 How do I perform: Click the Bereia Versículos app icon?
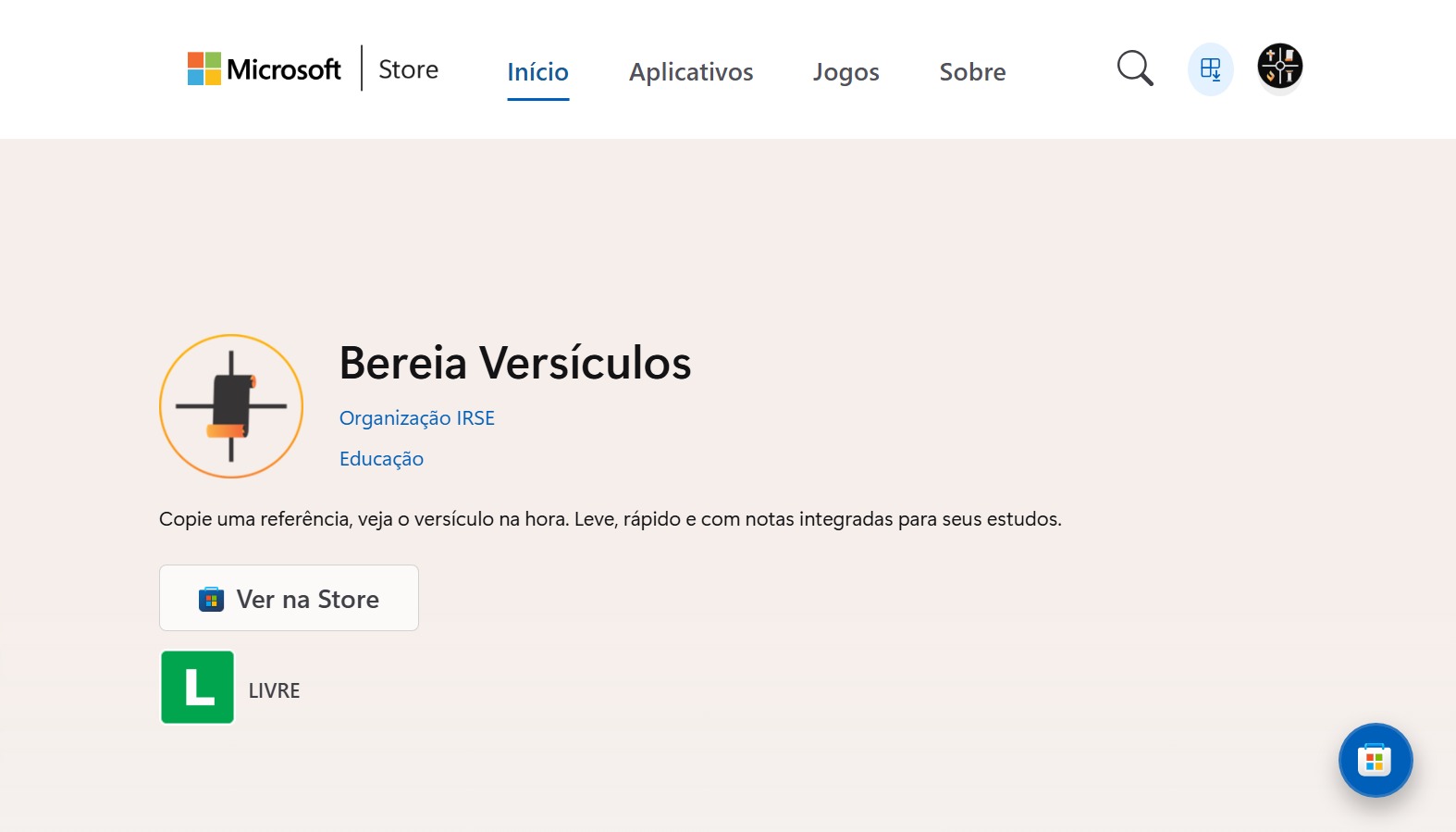(231, 406)
